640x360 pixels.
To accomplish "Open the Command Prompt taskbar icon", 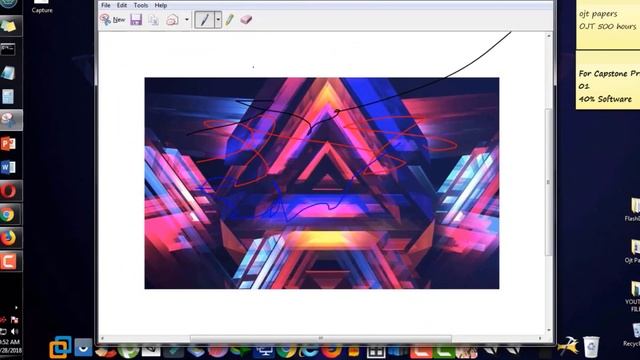I will (8, 50).
